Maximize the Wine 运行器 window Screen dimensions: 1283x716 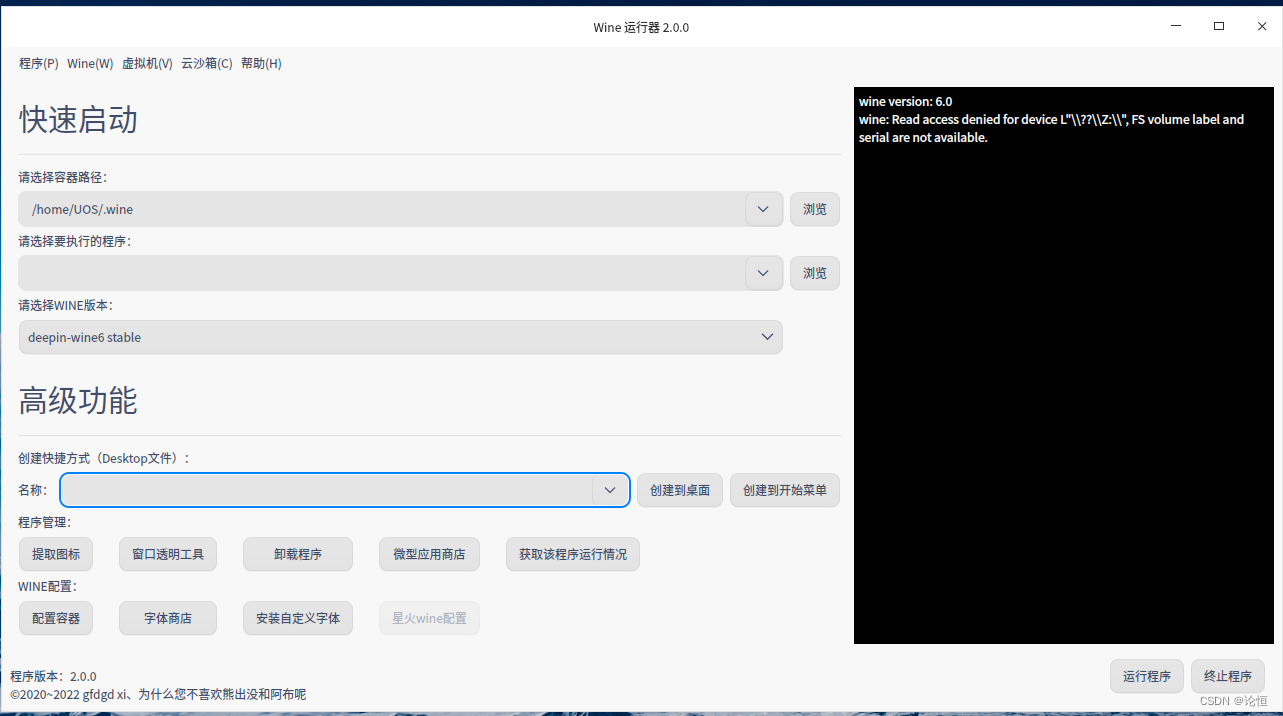pos(1219,27)
